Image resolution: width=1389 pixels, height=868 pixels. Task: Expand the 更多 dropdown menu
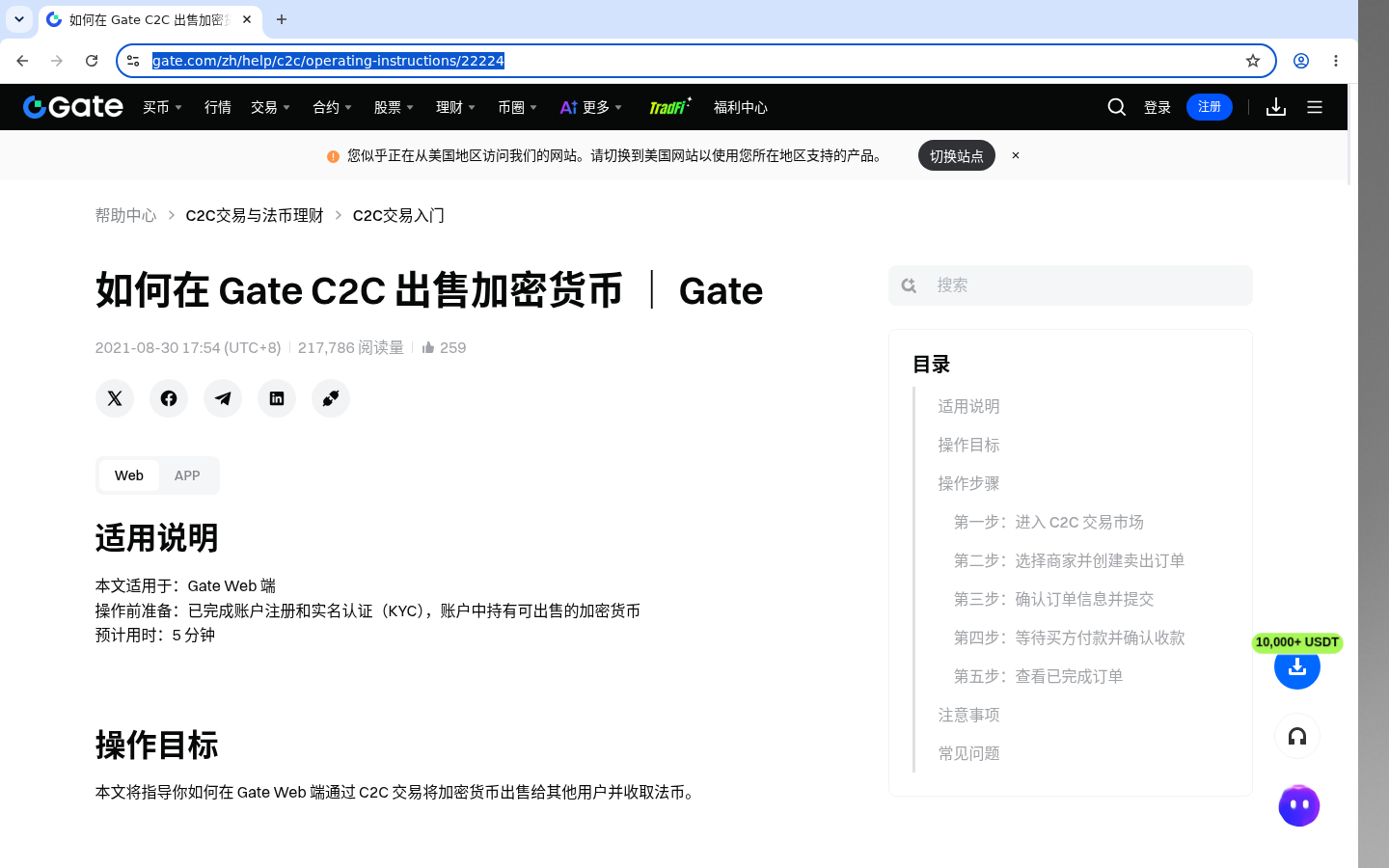pos(591,107)
